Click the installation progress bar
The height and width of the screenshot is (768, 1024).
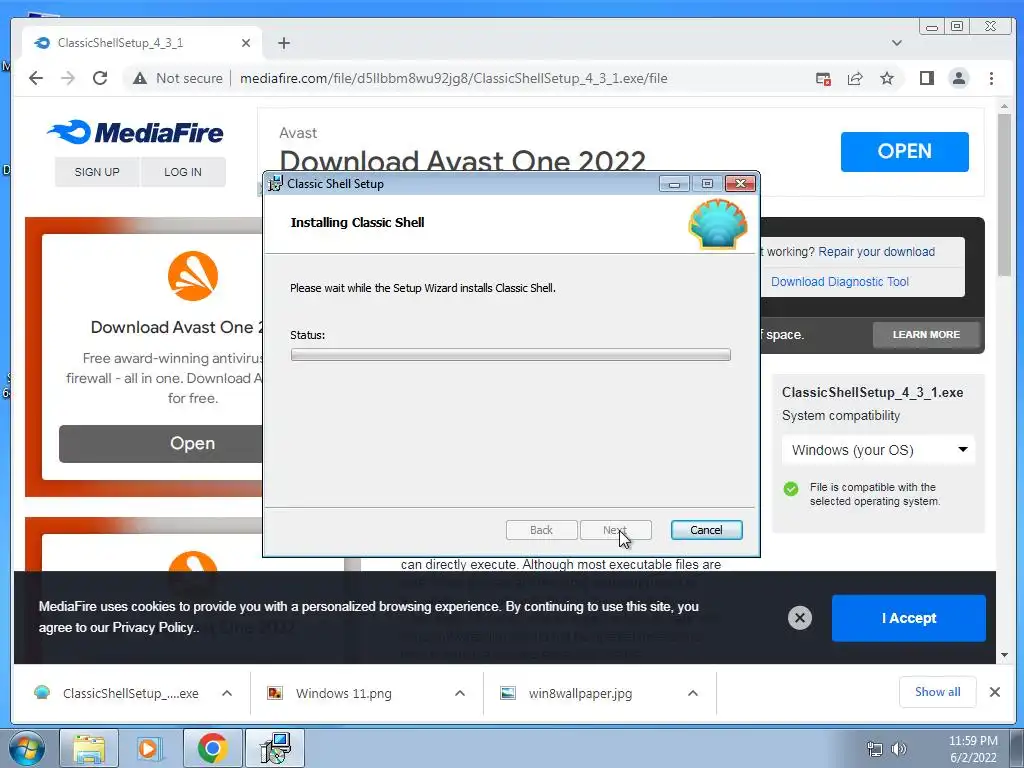(x=511, y=355)
